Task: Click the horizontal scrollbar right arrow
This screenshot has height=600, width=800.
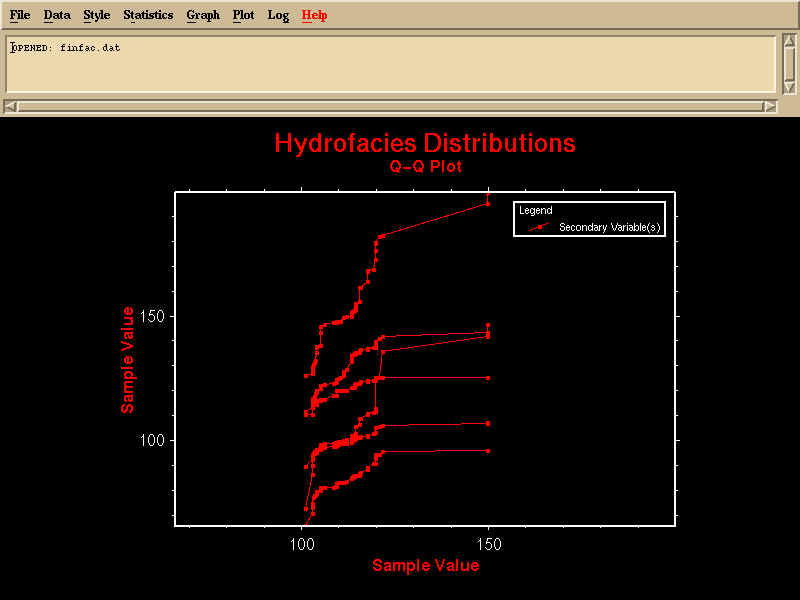Action: click(770, 107)
